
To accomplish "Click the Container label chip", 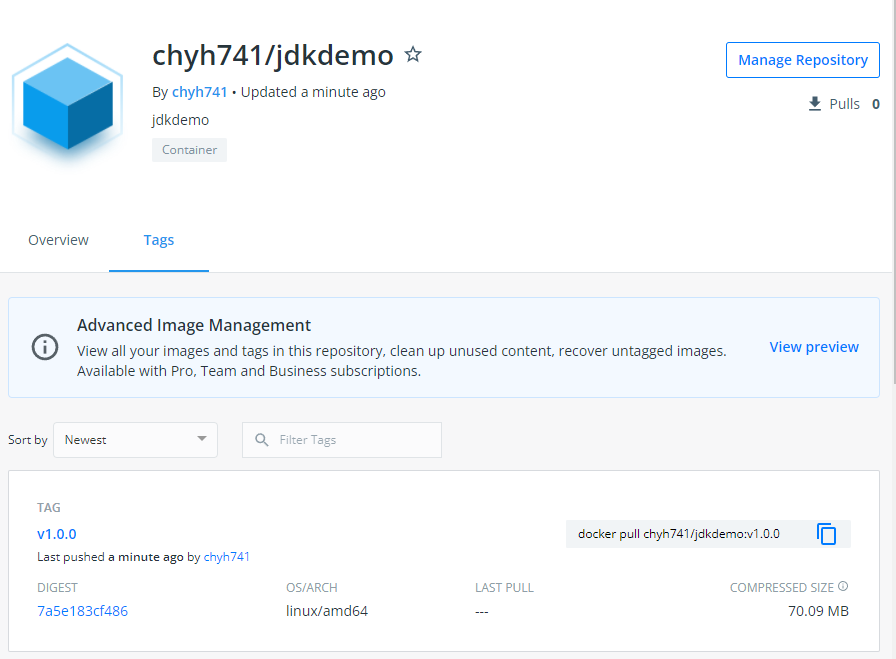I will pyautogui.click(x=189, y=150).
